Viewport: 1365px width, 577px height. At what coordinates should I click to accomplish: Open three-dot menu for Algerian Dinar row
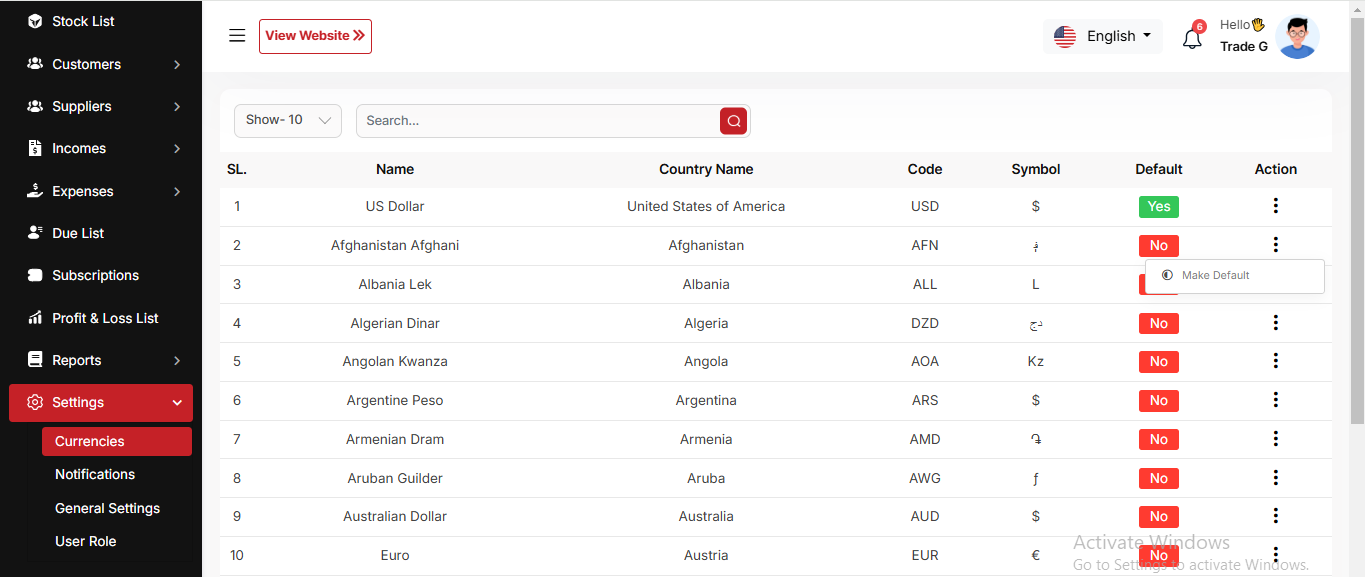click(1275, 323)
